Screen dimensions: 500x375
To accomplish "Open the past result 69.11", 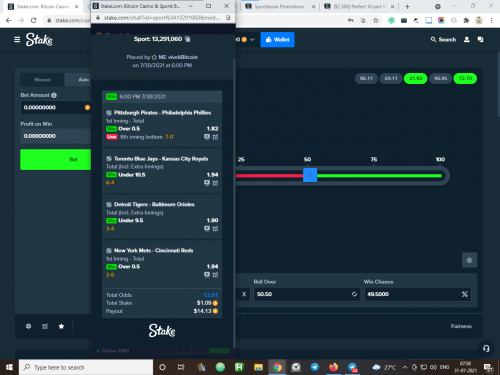I will click(391, 78).
